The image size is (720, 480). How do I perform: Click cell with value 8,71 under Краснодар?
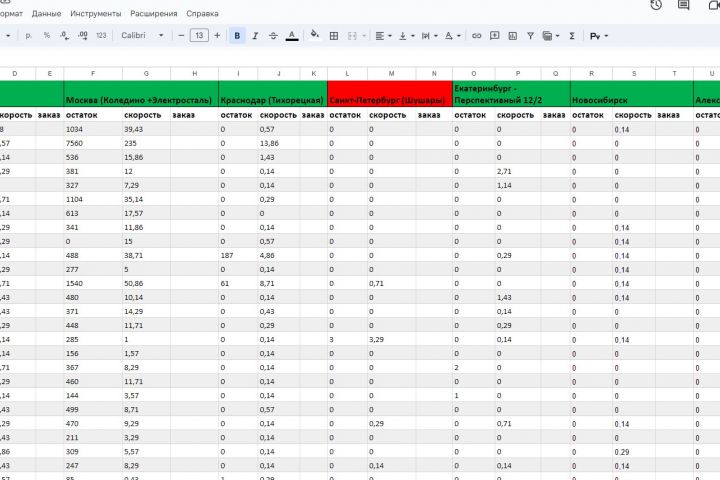click(279, 283)
